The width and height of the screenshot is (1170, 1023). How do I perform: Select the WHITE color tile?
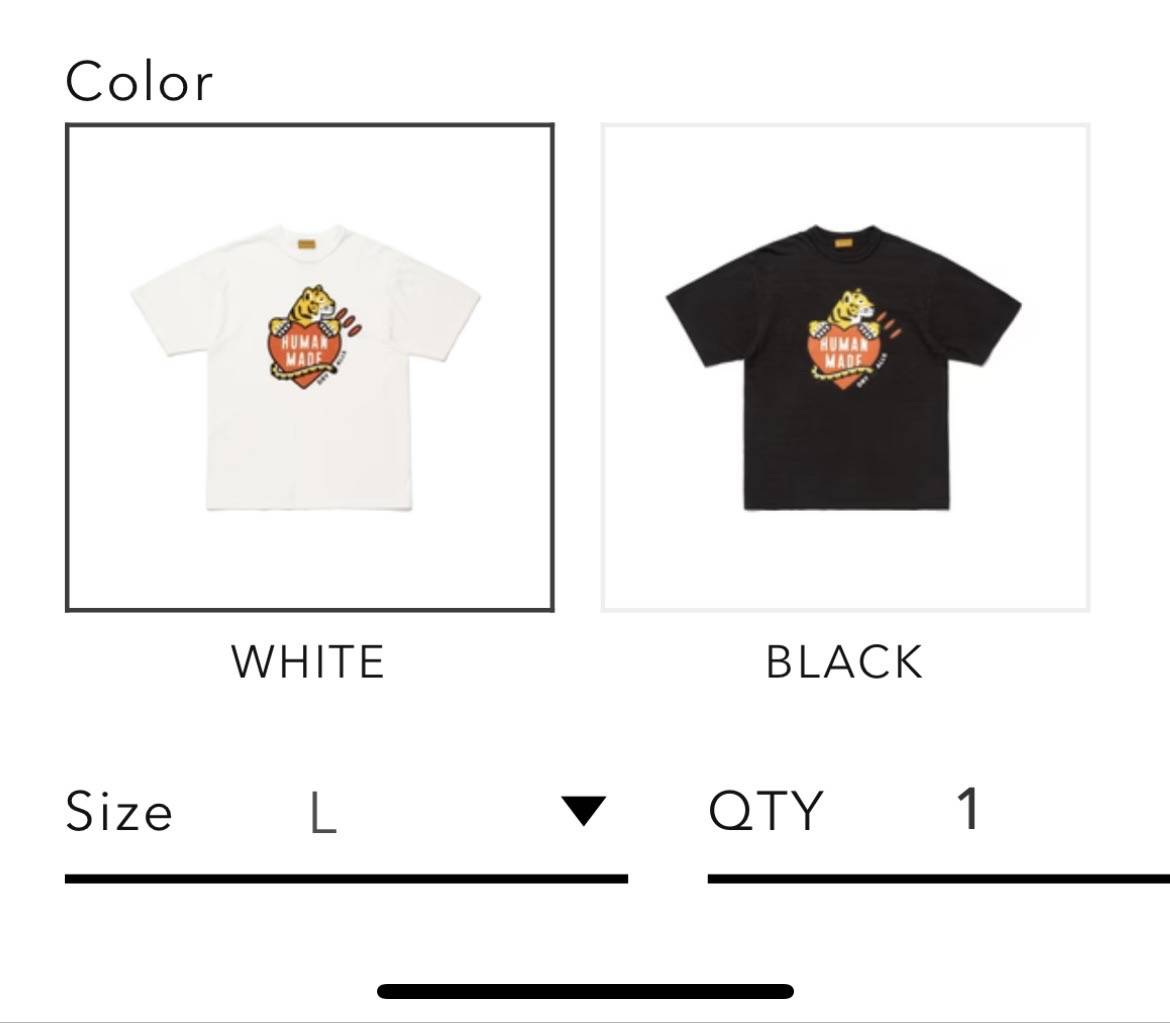(x=310, y=367)
